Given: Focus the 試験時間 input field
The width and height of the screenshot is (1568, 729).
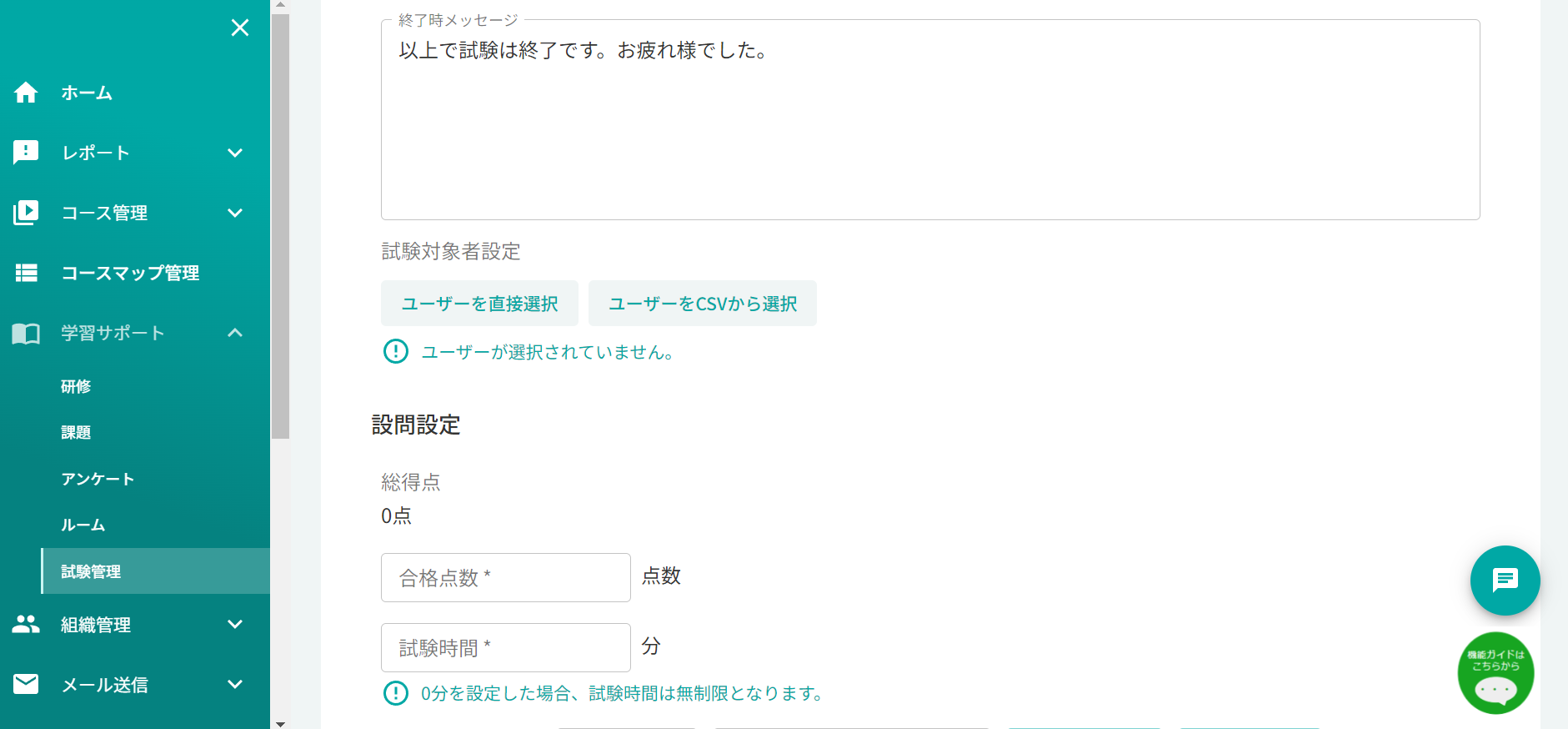Looking at the screenshot, I should 506,647.
